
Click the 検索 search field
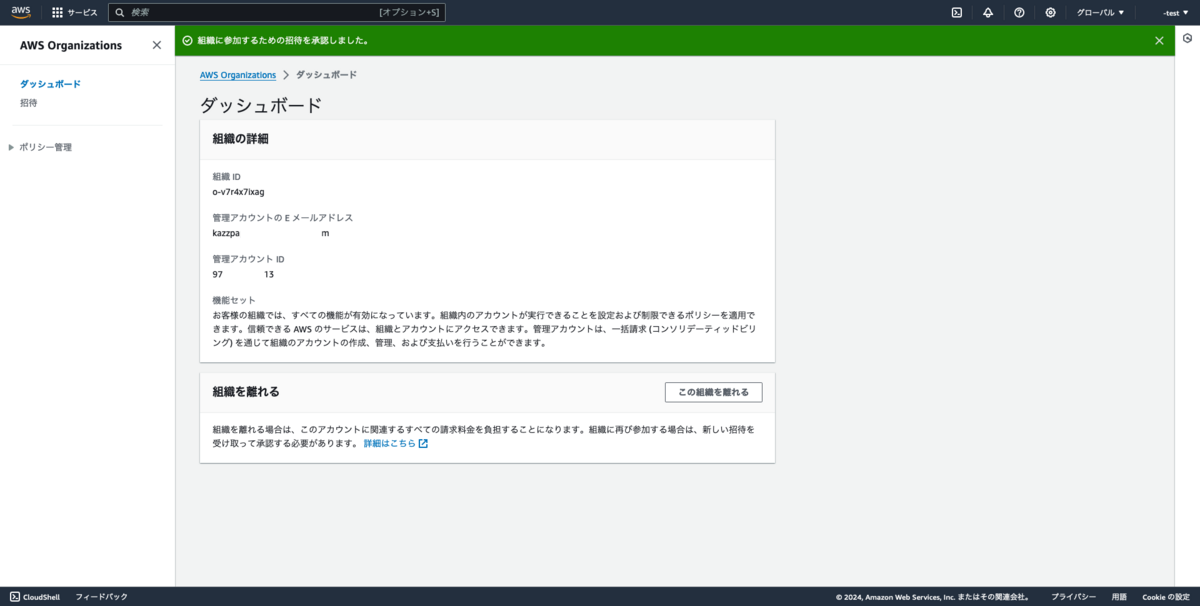(276, 12)
